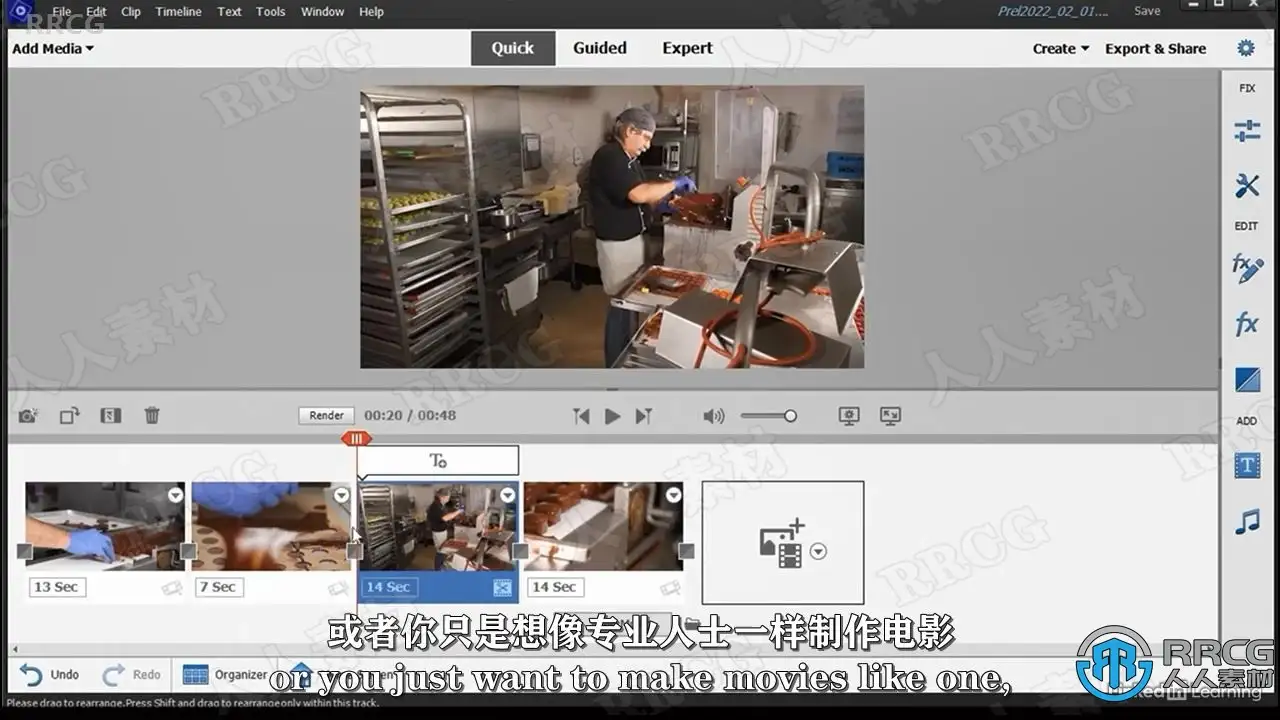This screenshot has width=1280, height=720.
Task: Open the Adjust panel sliders icon
Action: [1246, 131]
